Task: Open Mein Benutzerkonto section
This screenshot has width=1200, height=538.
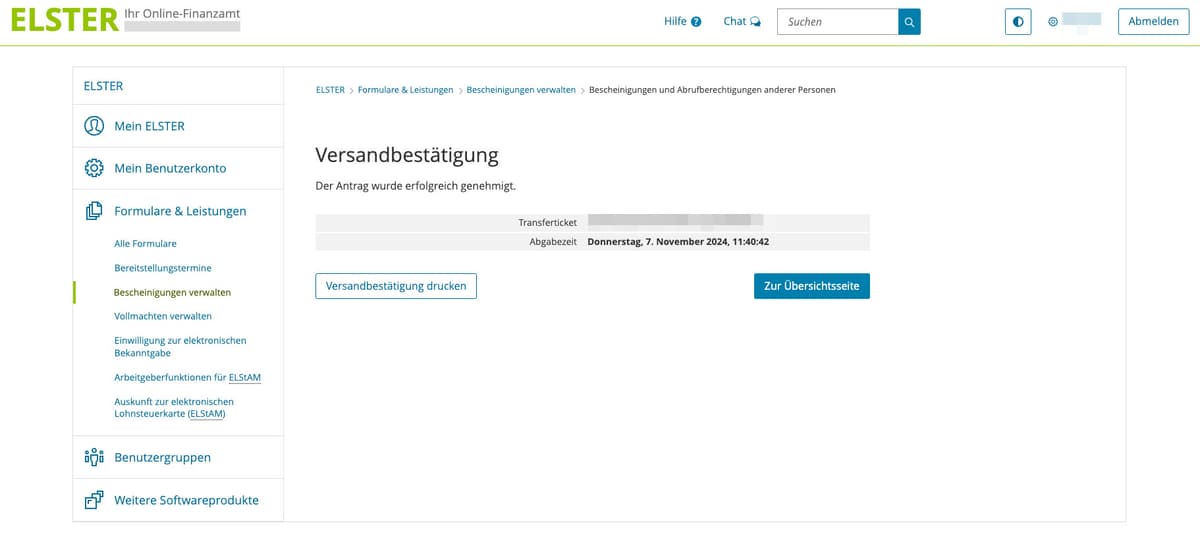Action: [170, 168]
